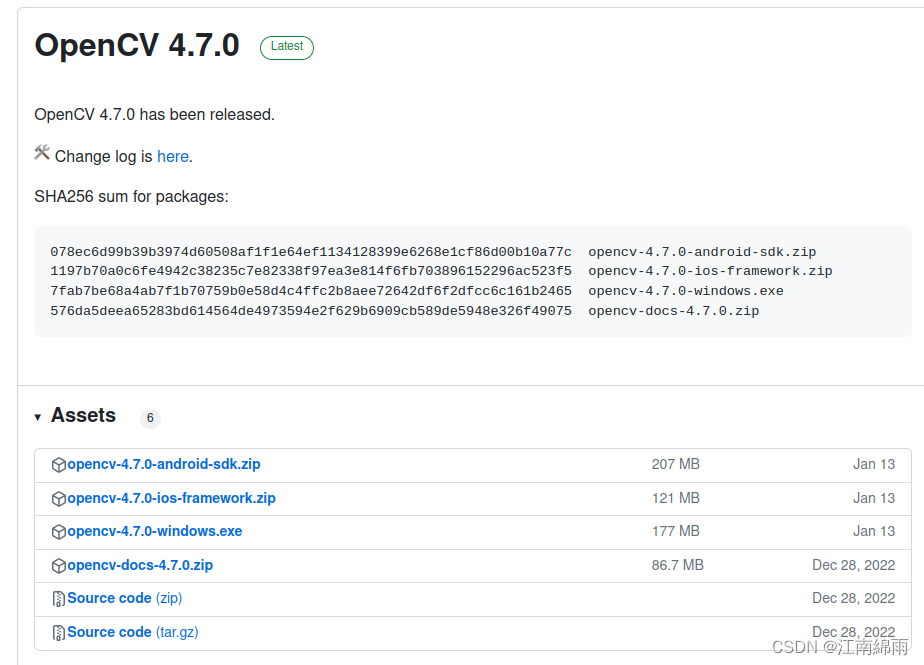
Task: Click the SHA256 hash starting with 7fab7be6
Action: coord(311,291)
